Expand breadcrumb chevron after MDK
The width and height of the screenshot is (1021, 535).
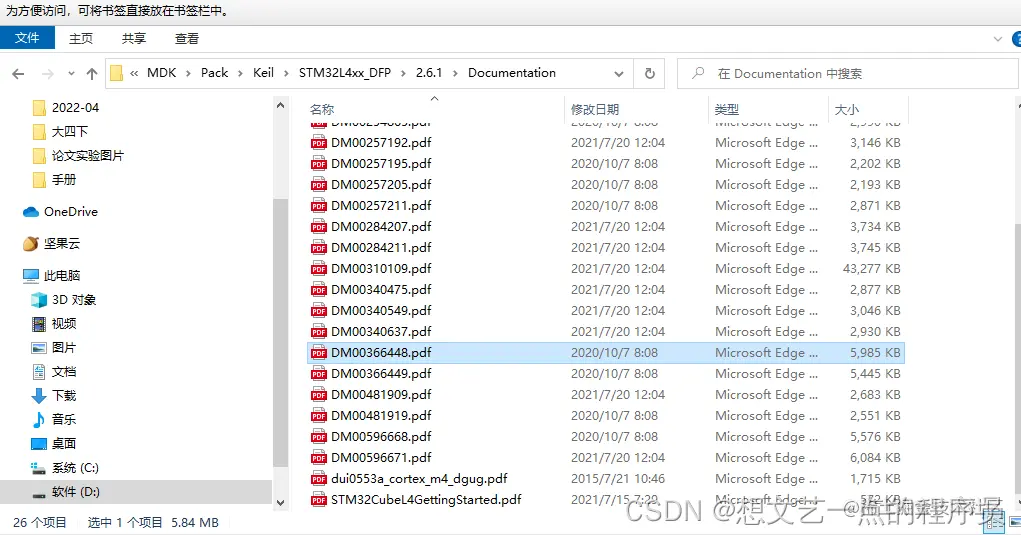click(x=188, y=74)
